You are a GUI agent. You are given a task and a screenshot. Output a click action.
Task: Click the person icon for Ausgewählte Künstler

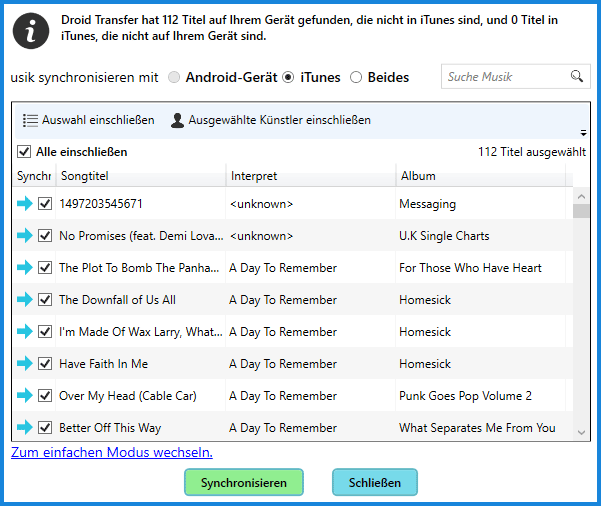[177, 120]
